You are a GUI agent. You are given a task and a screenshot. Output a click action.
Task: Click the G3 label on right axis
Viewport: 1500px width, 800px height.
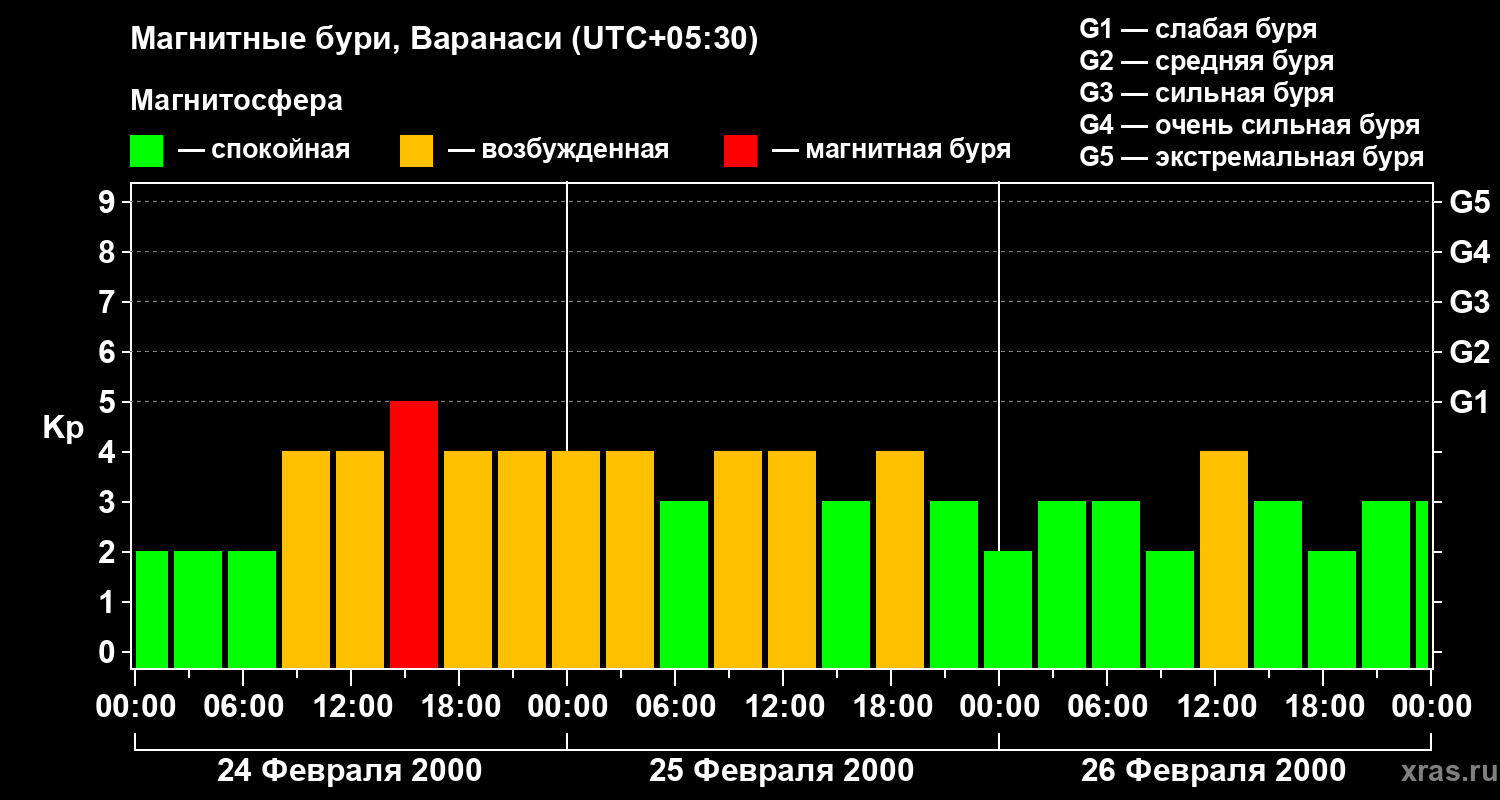[x=1469, y=302]
